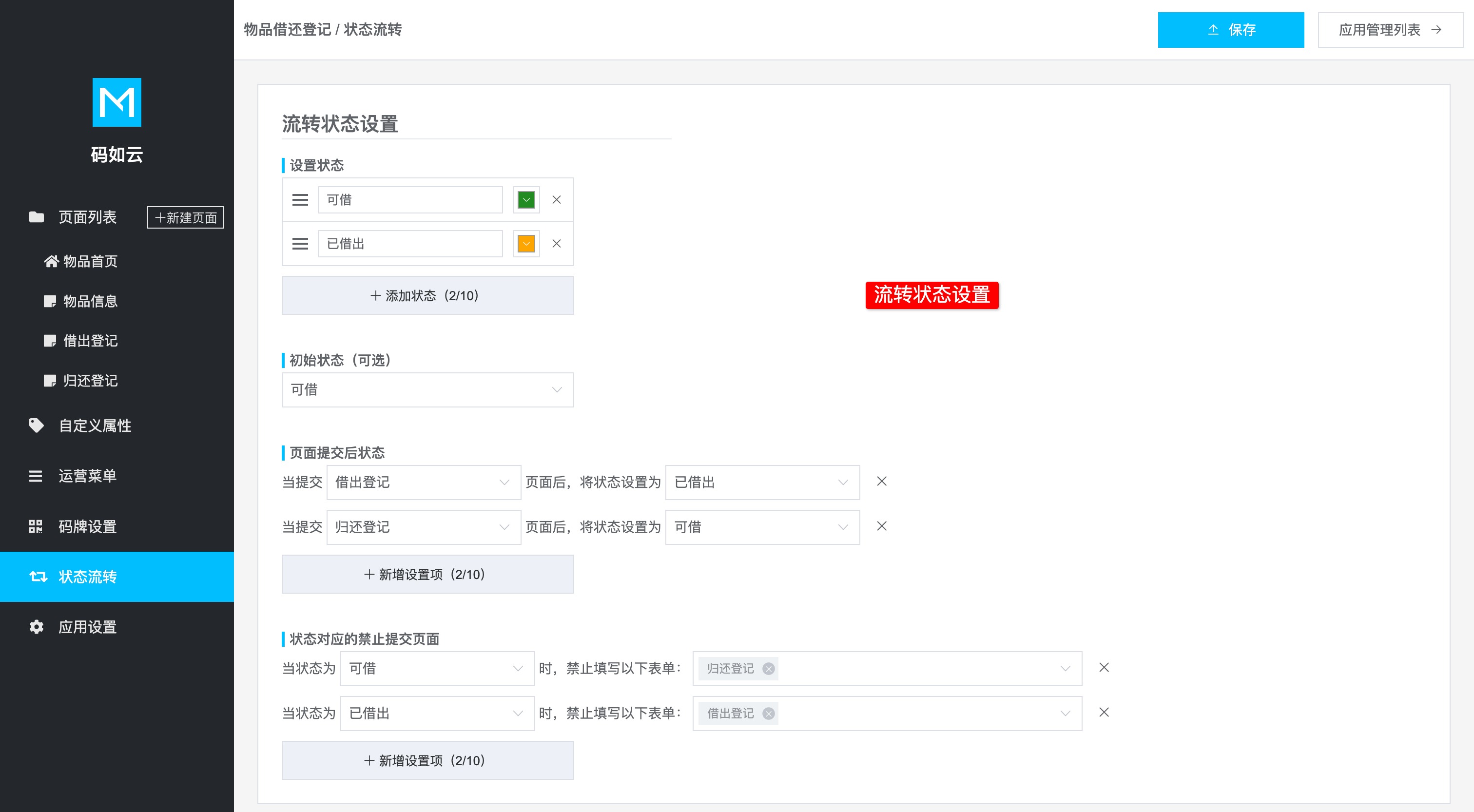Screen dimensions: 1474x812
Task: Select the 状态流转 menu item
Action: (x=116, y=577)
